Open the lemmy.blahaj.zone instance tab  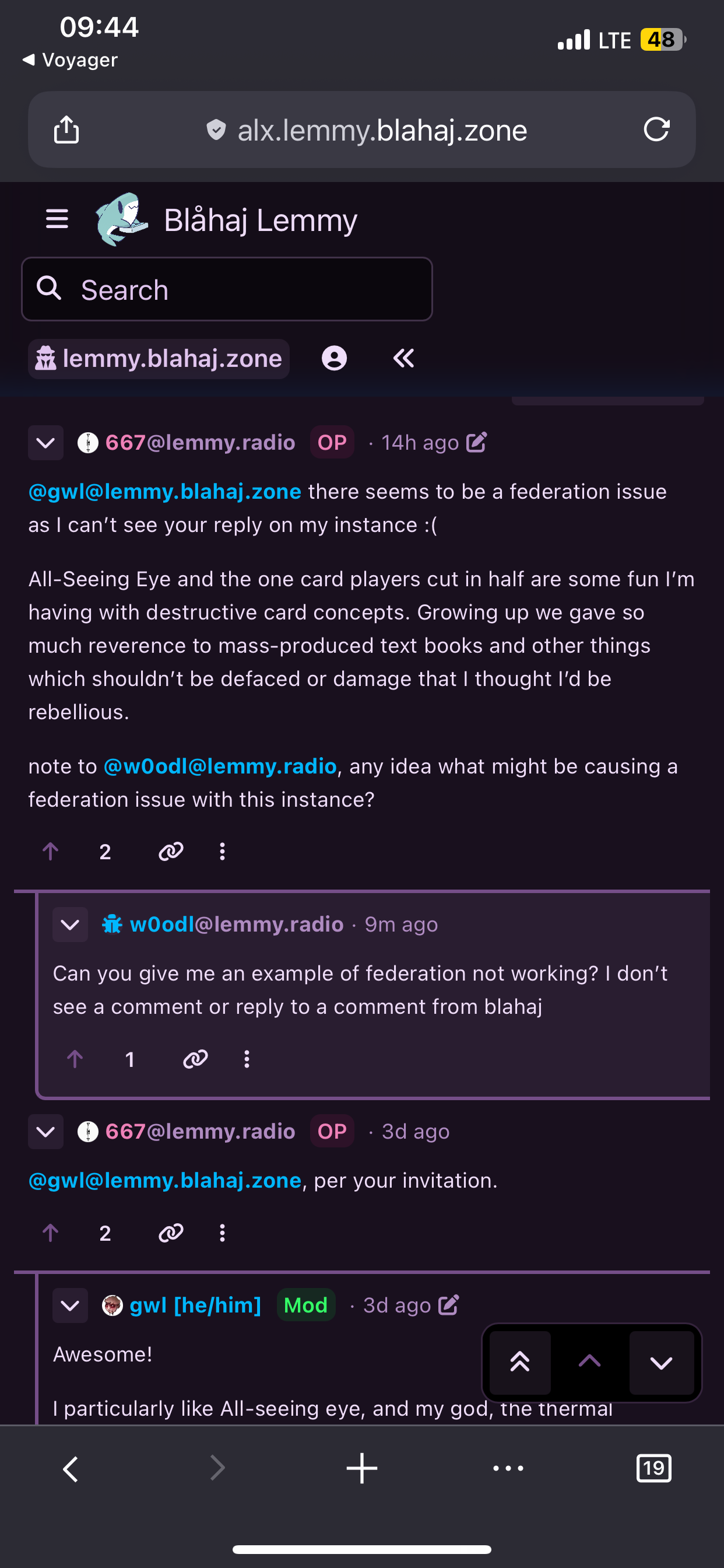point(159,359)
